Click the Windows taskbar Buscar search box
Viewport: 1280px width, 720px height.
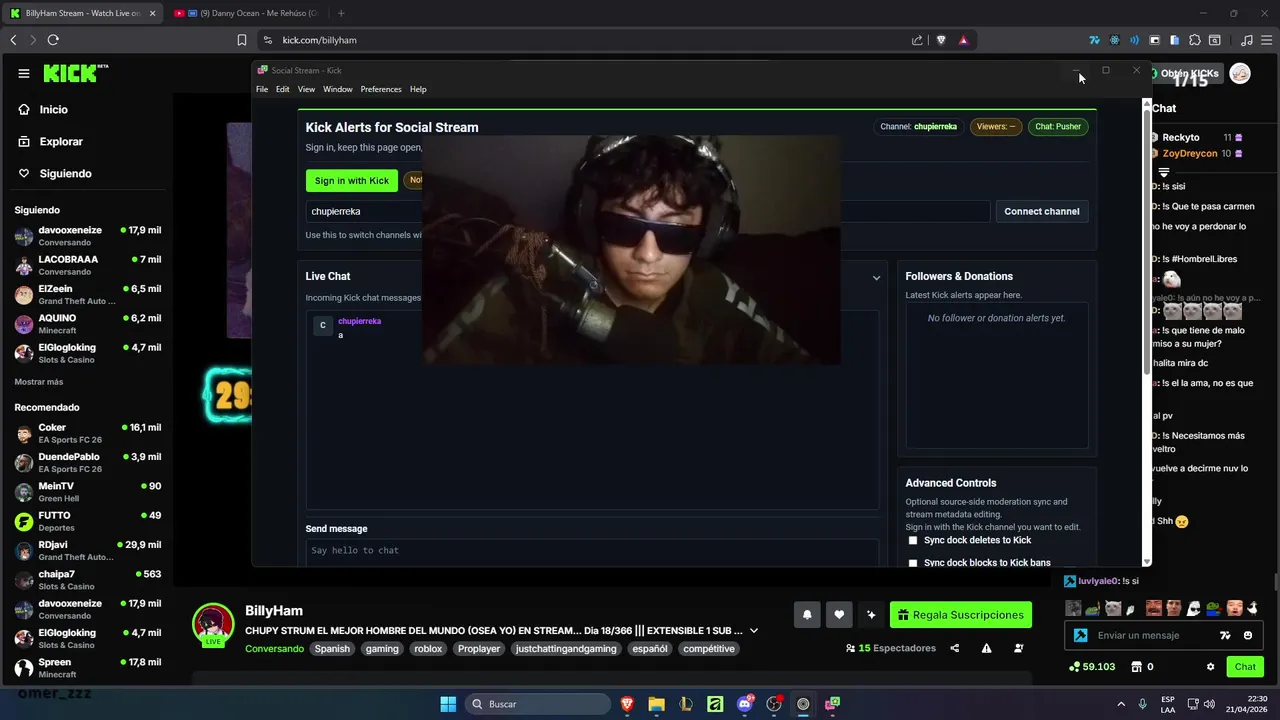539,704
